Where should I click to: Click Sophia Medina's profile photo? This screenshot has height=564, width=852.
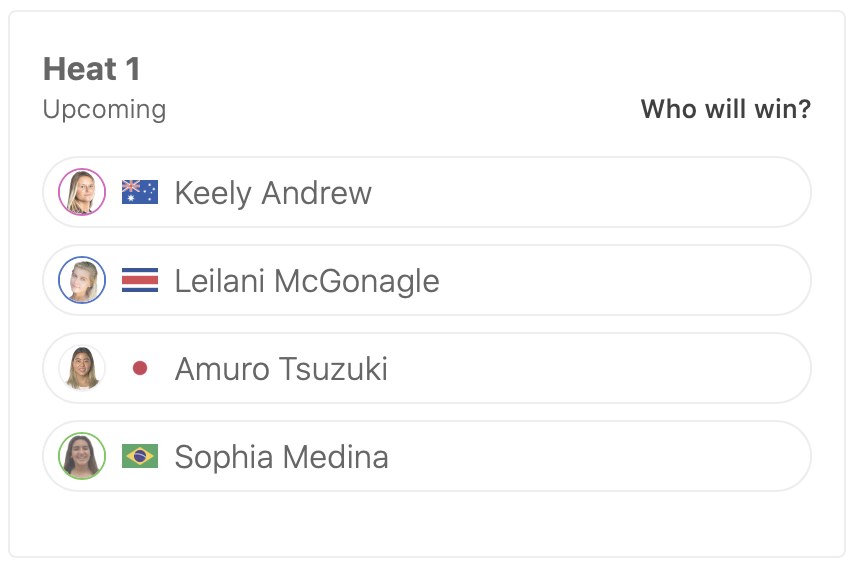click(x=82, y=456)
